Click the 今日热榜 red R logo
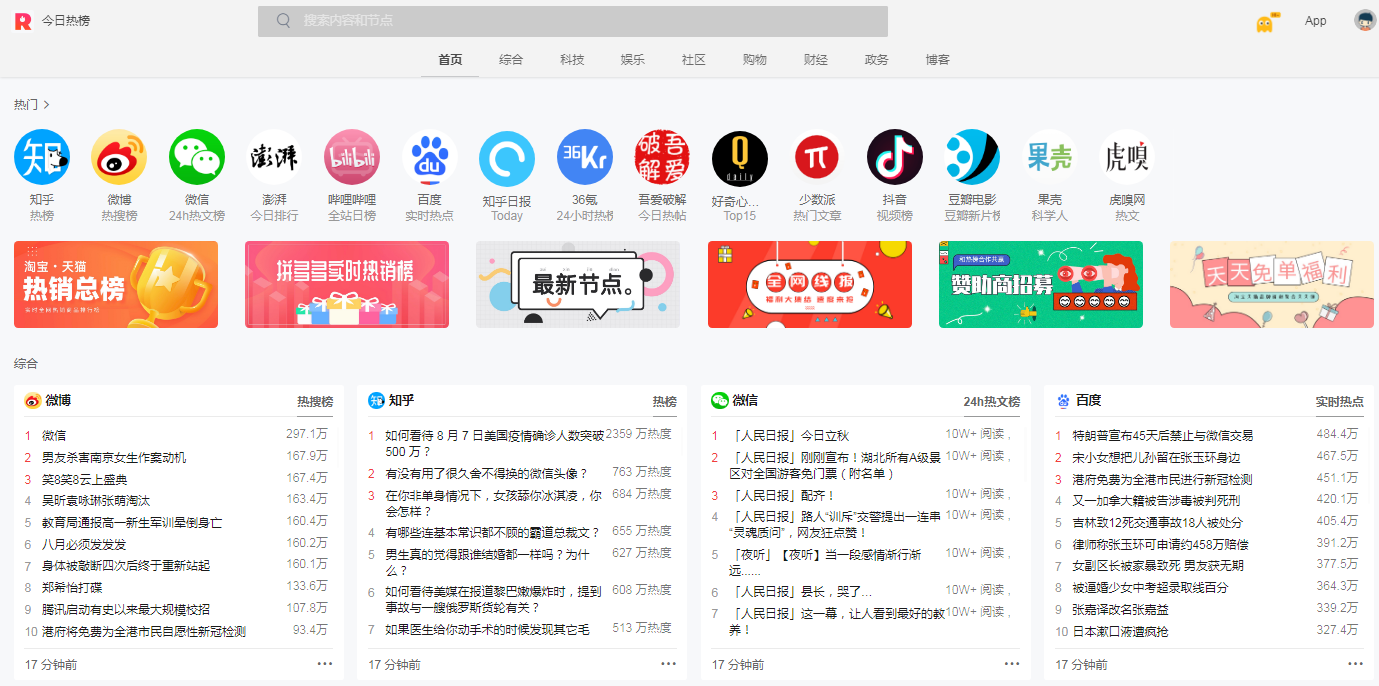 point(23,21)
